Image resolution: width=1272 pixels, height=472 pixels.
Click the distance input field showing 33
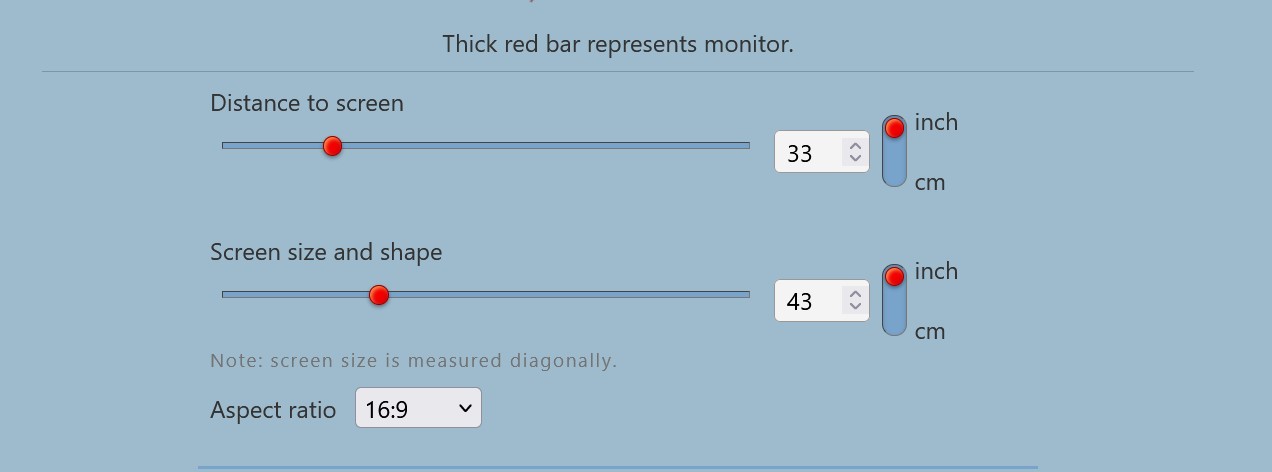click(x=822, y=152)
